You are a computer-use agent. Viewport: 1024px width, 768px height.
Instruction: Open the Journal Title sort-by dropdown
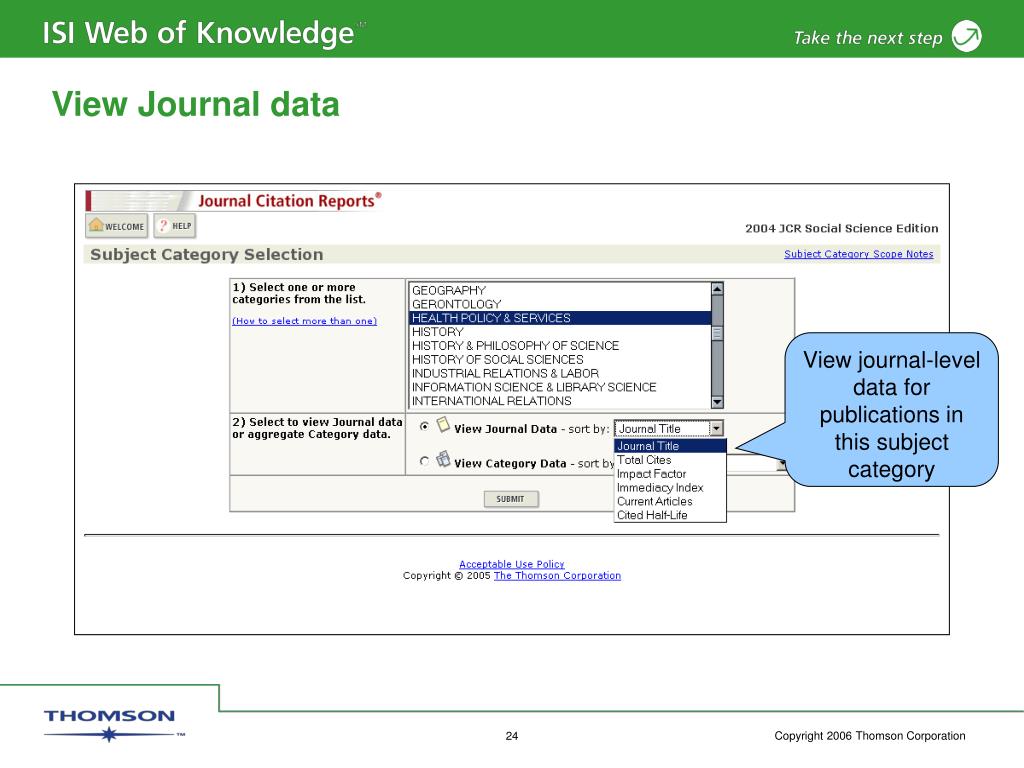tap(669, 428)
